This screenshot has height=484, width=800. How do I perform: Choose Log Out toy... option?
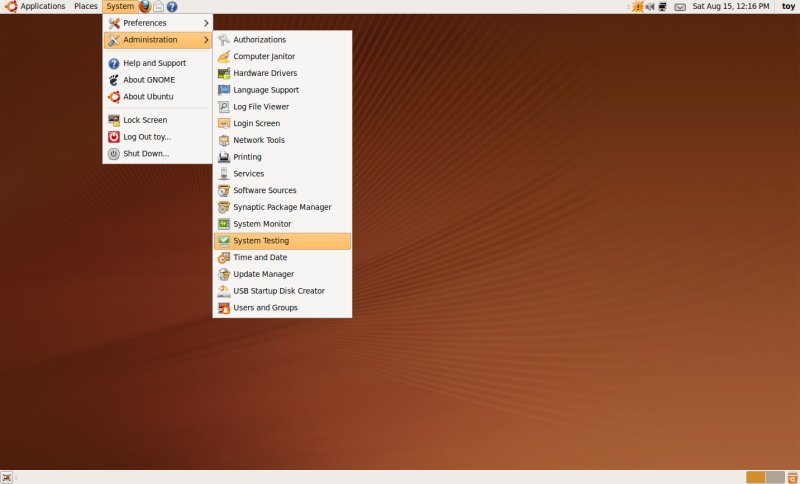click(158, 137)
